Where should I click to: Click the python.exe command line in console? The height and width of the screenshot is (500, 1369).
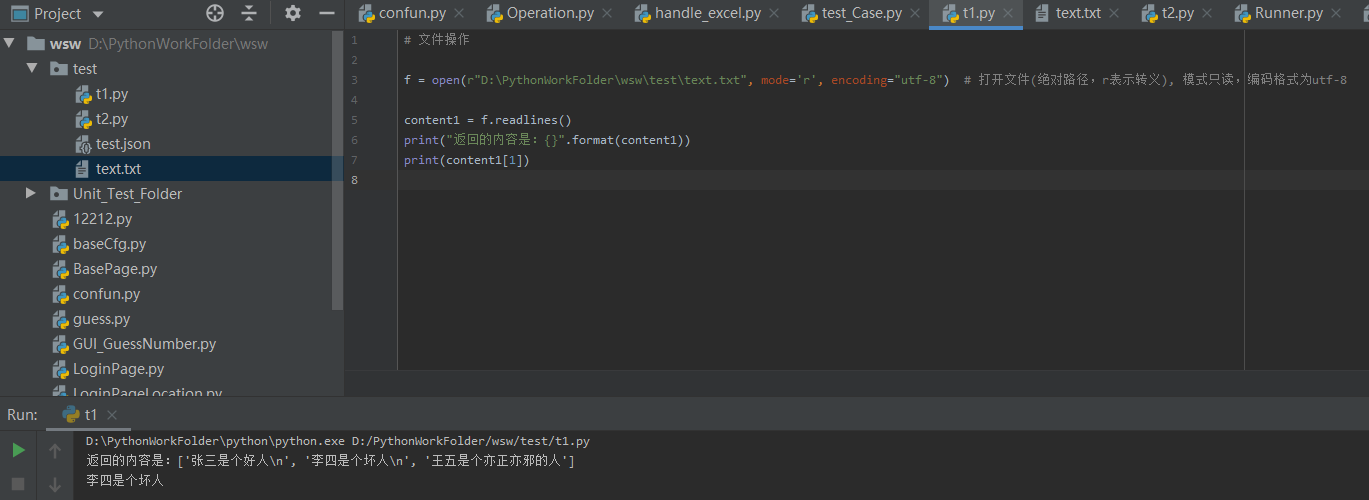pyautogui.click(x=338, y=441)
